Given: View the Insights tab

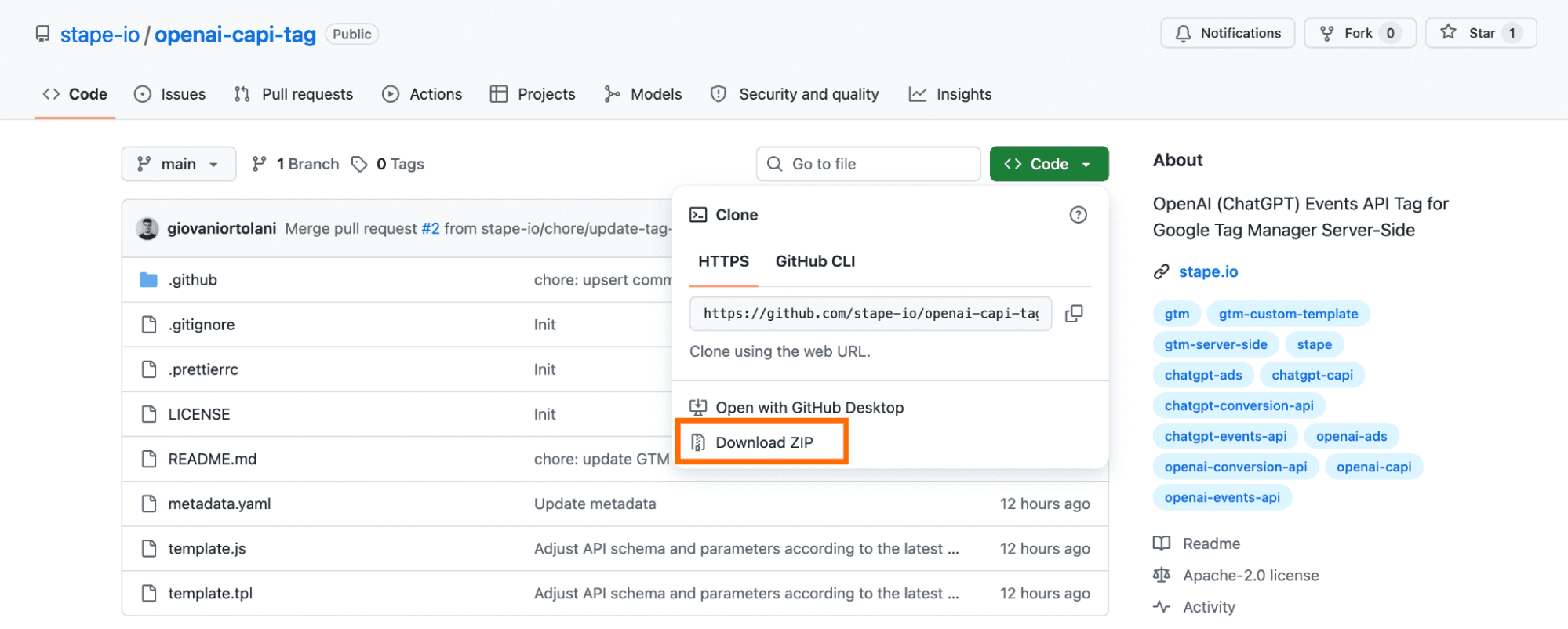Looking at the screenshot, I should pos(951,94).
